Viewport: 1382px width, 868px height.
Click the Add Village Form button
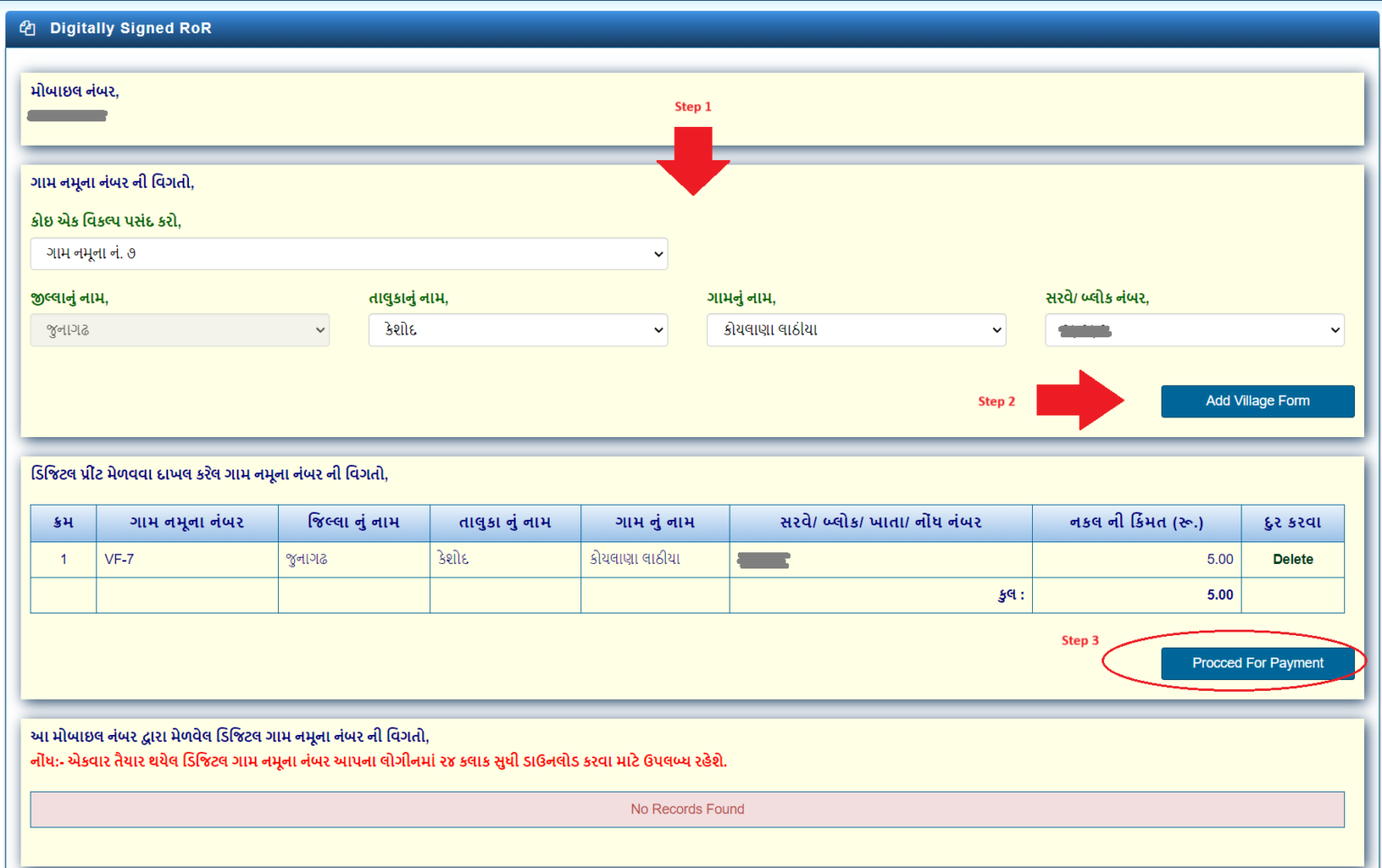(1257, 401)
